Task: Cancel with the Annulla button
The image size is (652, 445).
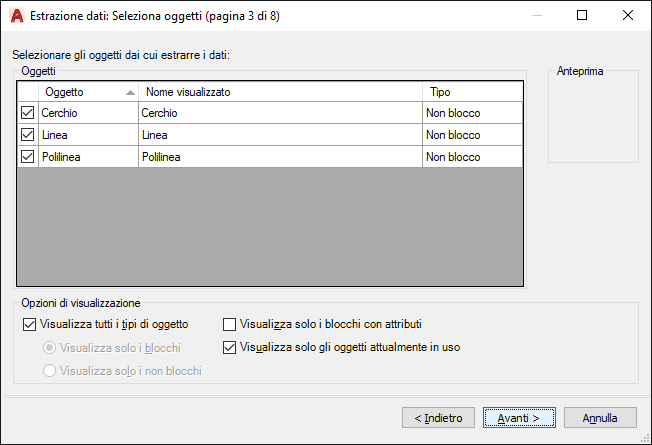Action: 600,417
